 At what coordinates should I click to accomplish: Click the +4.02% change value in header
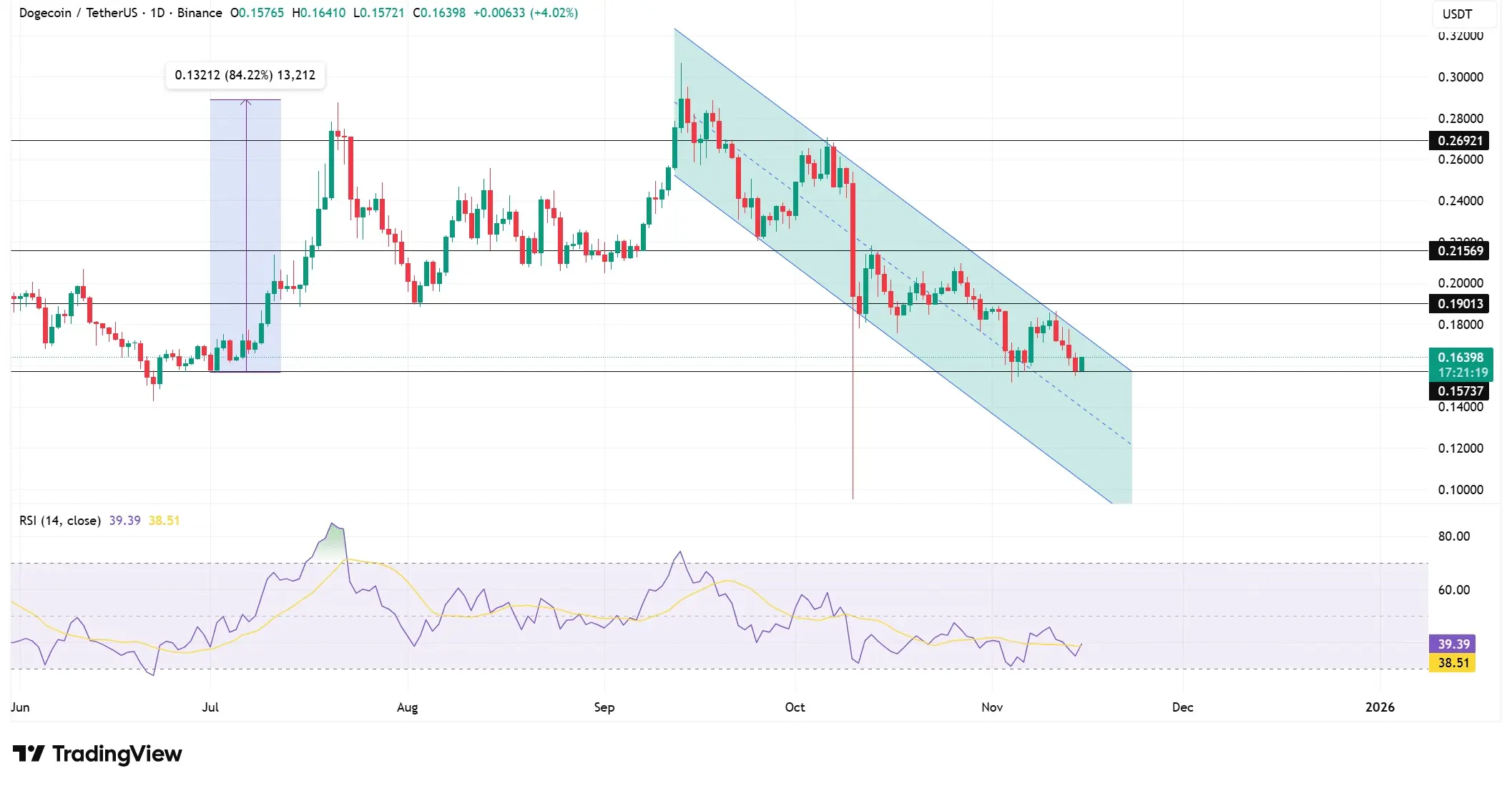click(554, 13)
